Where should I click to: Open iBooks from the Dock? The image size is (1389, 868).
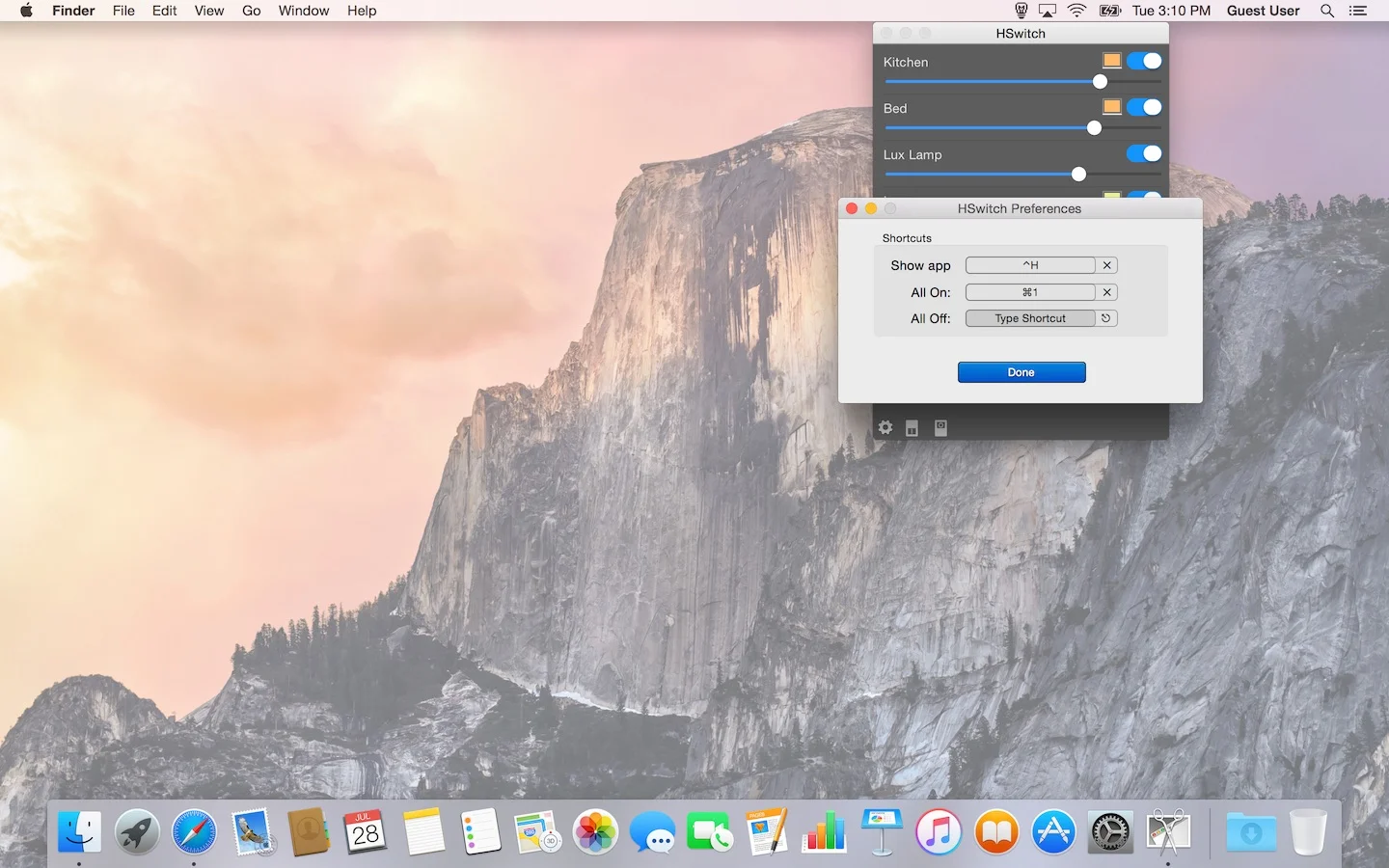click(996, 831)
